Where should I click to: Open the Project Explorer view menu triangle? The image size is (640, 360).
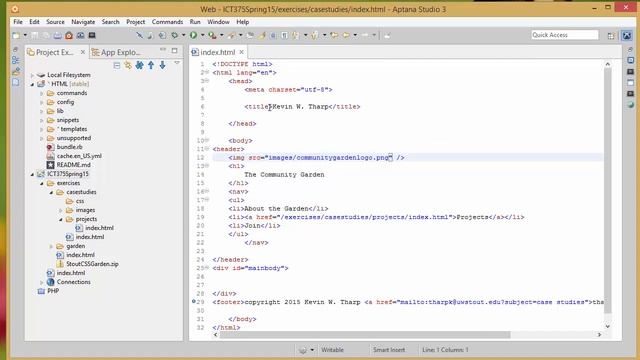177,63
